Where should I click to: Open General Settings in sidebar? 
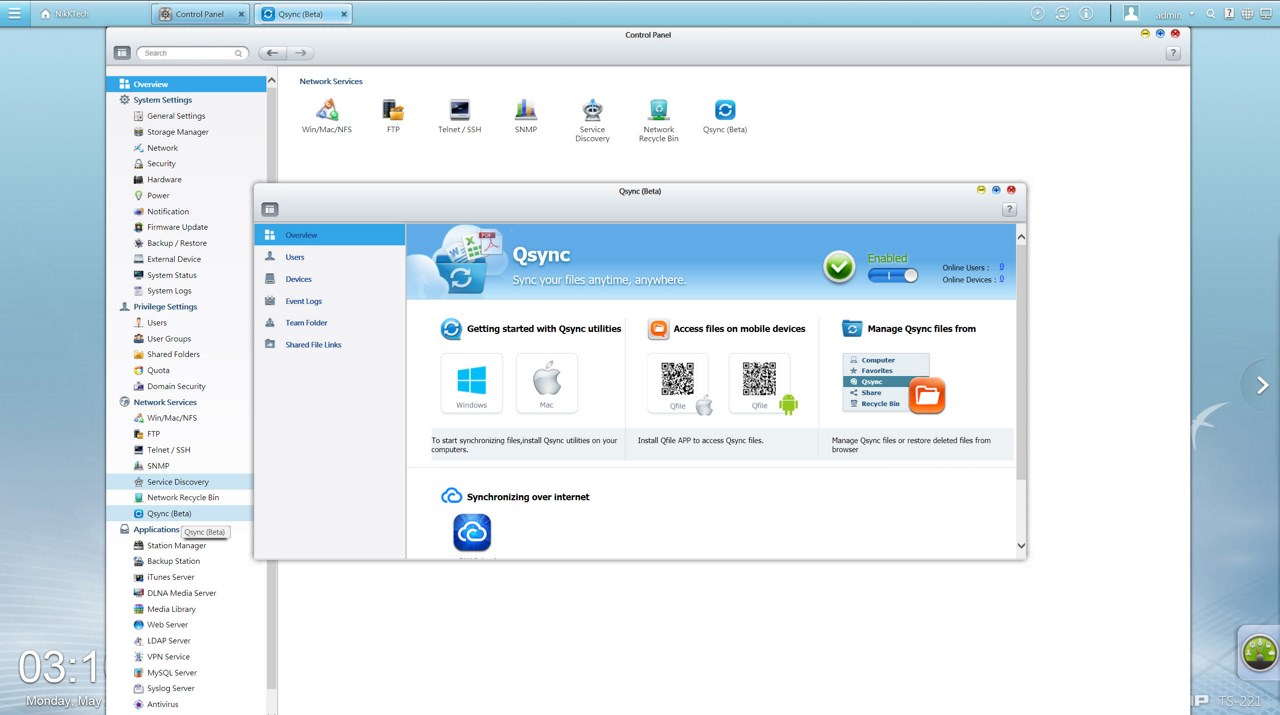pos(176,116)
